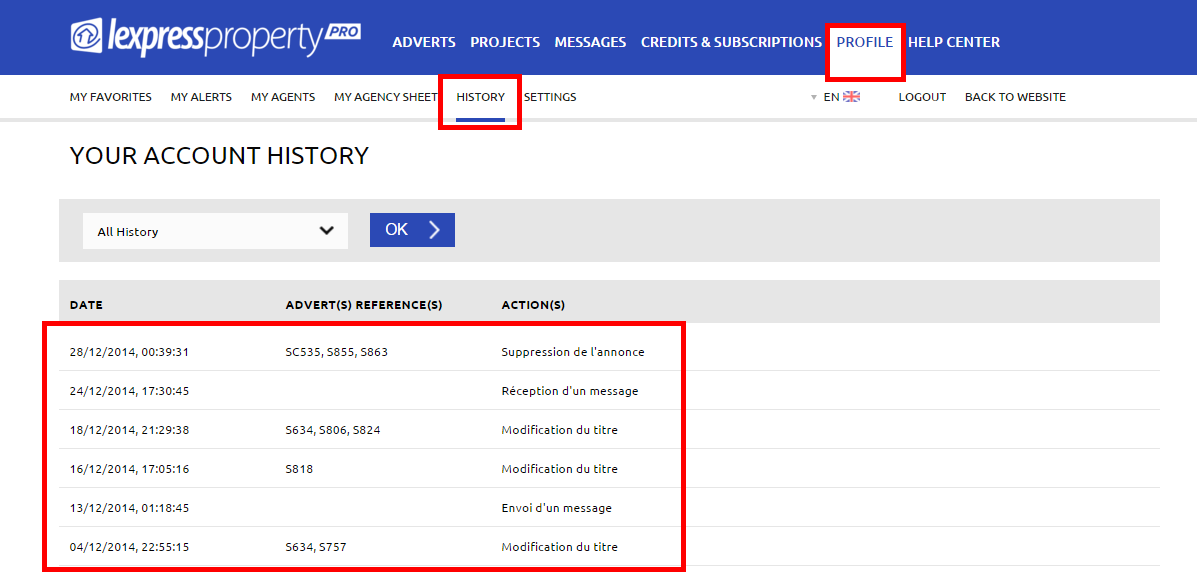Click action Envoi d'un message
This screenshot has width=1197, height=572.
[557, 508]
